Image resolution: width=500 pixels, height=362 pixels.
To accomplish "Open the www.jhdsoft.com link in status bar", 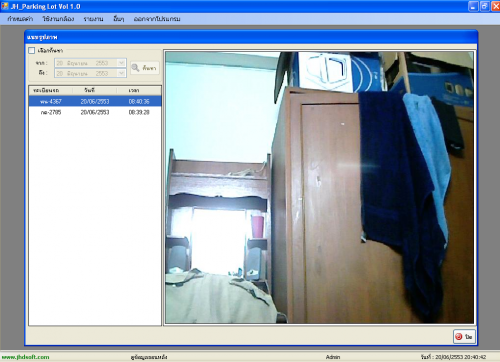I will 26,357.
